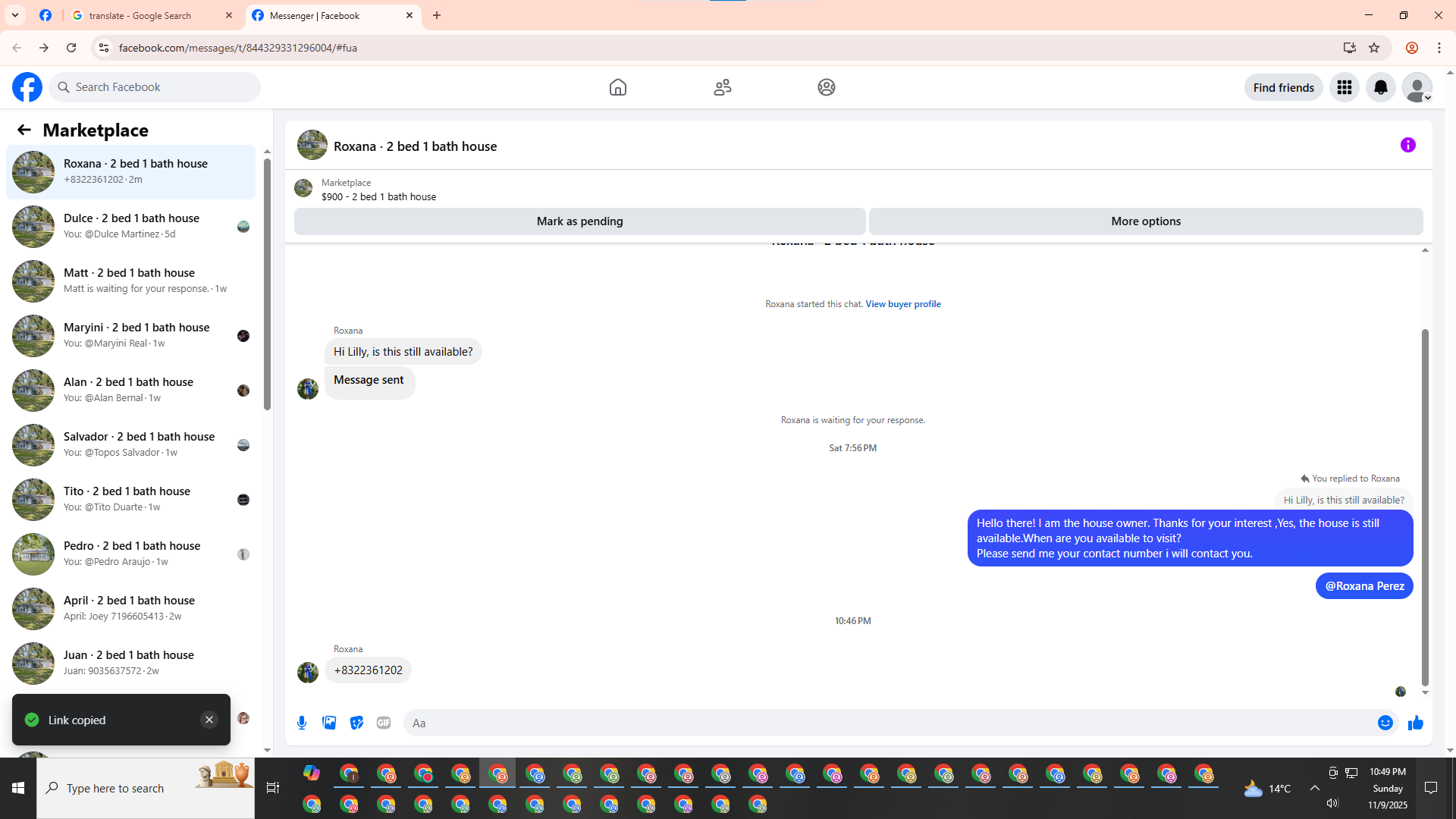The width and height of the screenshot is (1456, 819).
Task: Switch to the pinned Facebook tab
Action: pos(45,15)
